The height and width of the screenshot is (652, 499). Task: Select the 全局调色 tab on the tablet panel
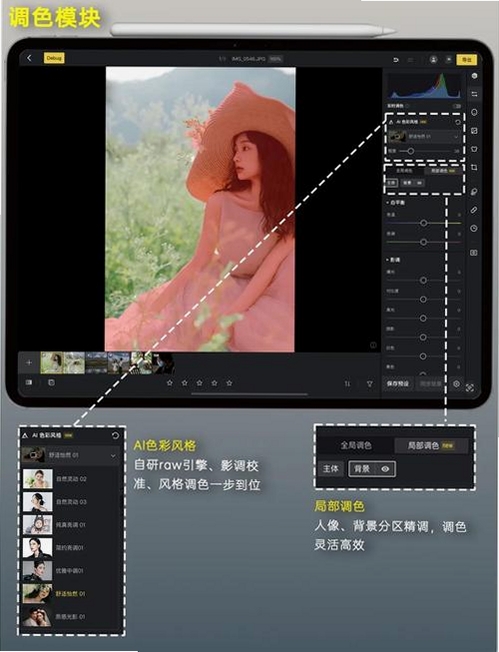tap(404, 171)
